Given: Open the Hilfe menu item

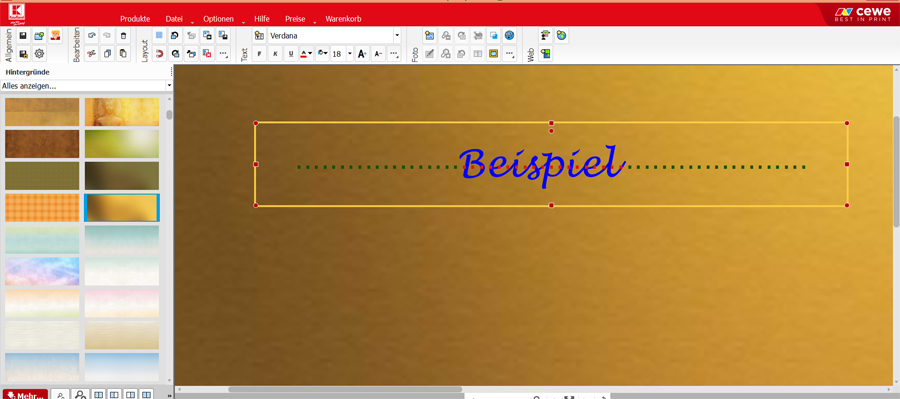Looking at the screenshot, I should [262, 19].
